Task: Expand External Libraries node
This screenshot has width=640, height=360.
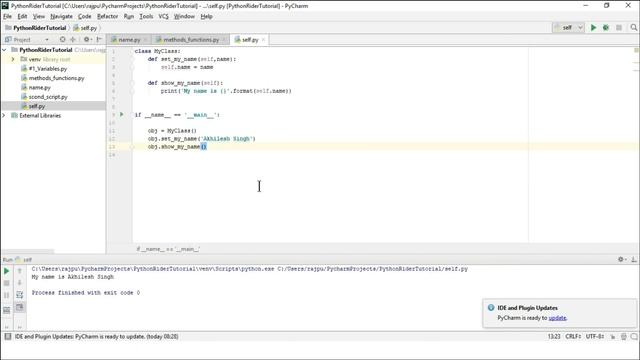Action: [4, 116]
